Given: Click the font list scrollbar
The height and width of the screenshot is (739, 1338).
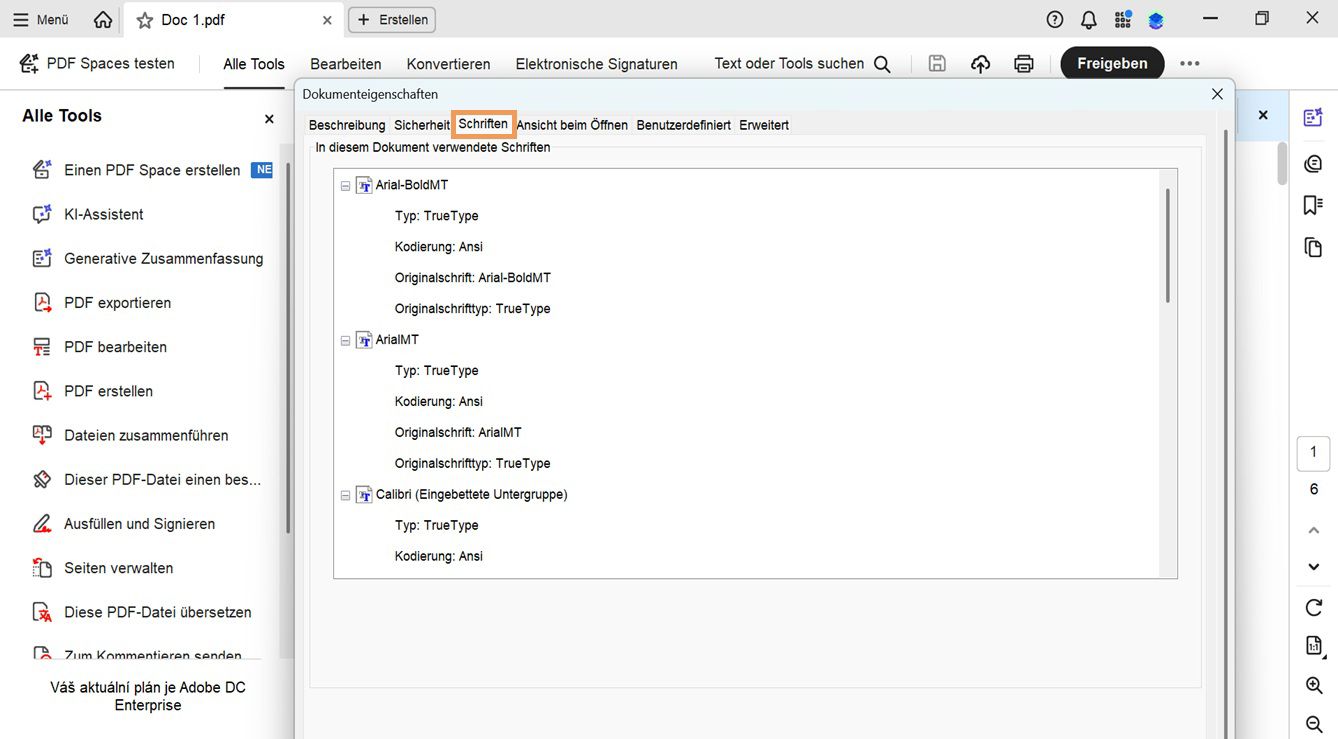Looking at the screenshot, I should [x=1168, y=246].
